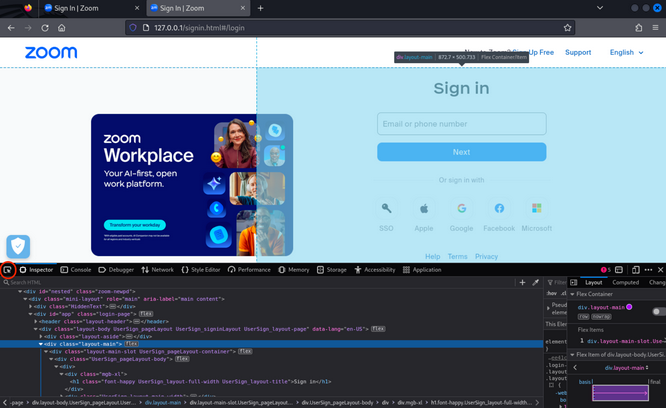Click div.mgb-xl in the breadcrumb bar

[x=409, y=402]
